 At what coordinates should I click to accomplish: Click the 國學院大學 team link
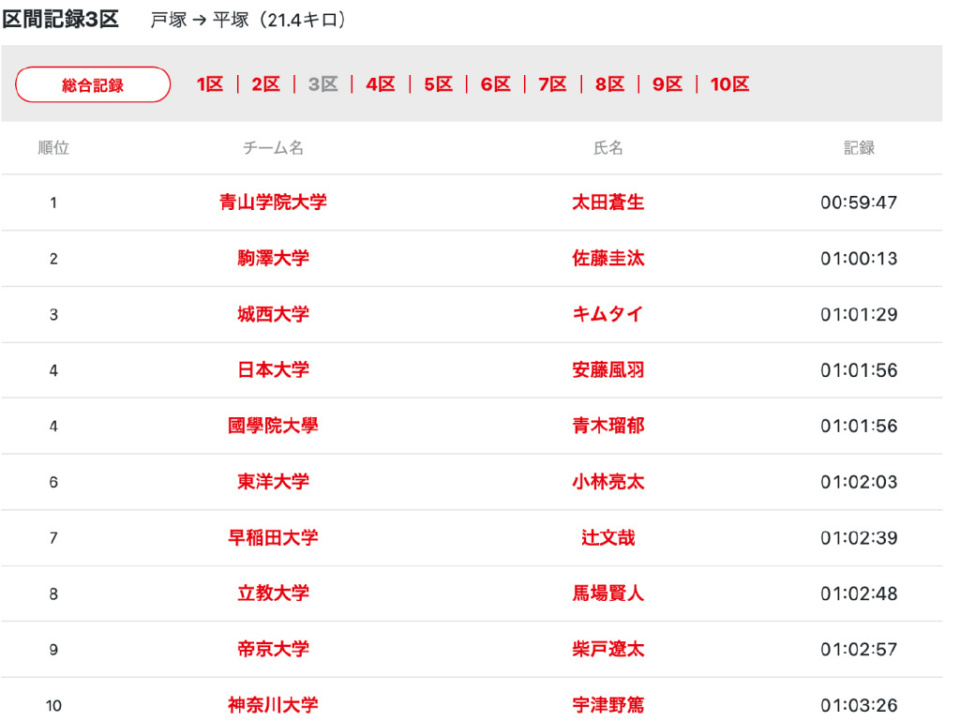tap(273, 426)
